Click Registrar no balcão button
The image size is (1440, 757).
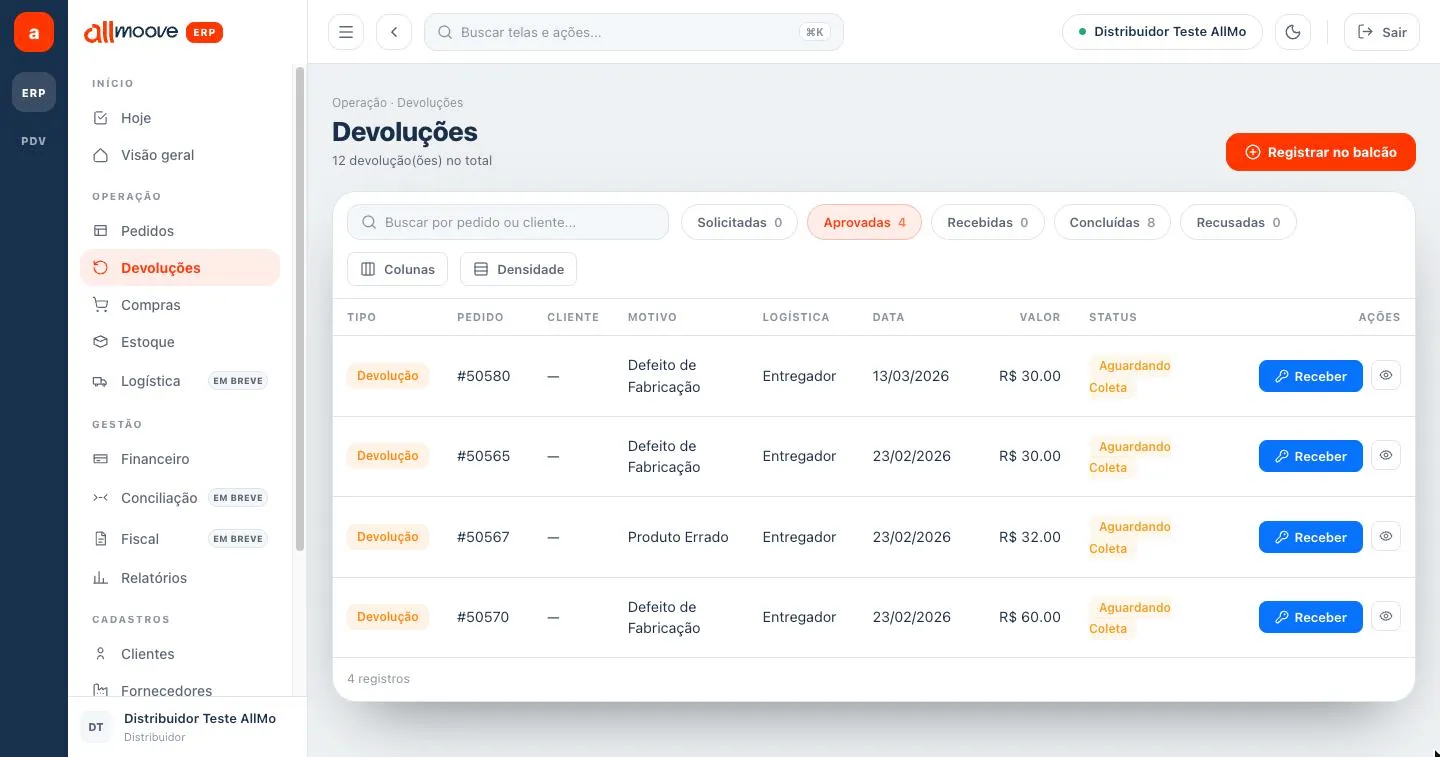click(1321, 152)
